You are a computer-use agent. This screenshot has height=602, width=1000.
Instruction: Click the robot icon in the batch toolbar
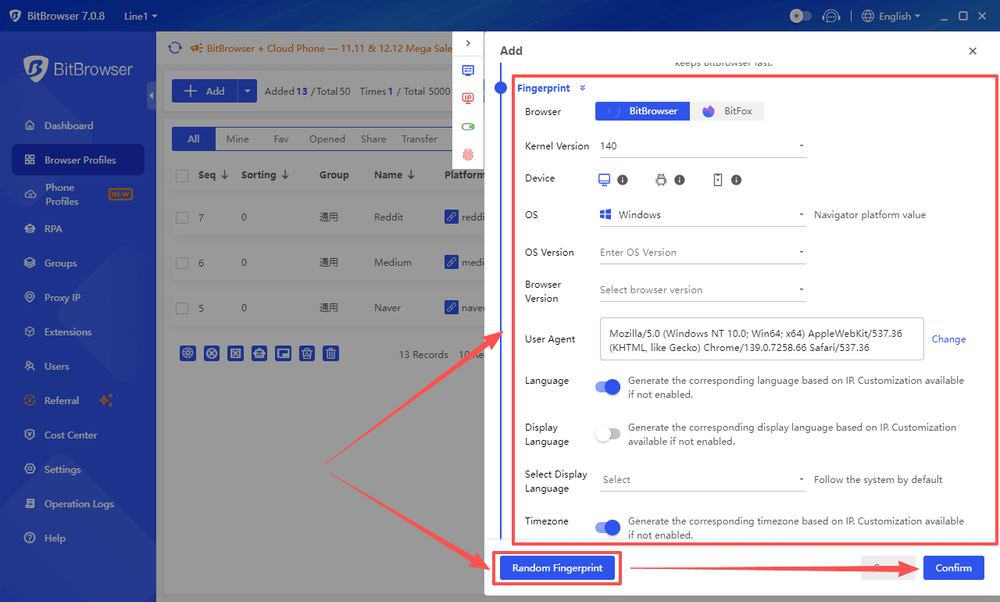tap(258, 353)
